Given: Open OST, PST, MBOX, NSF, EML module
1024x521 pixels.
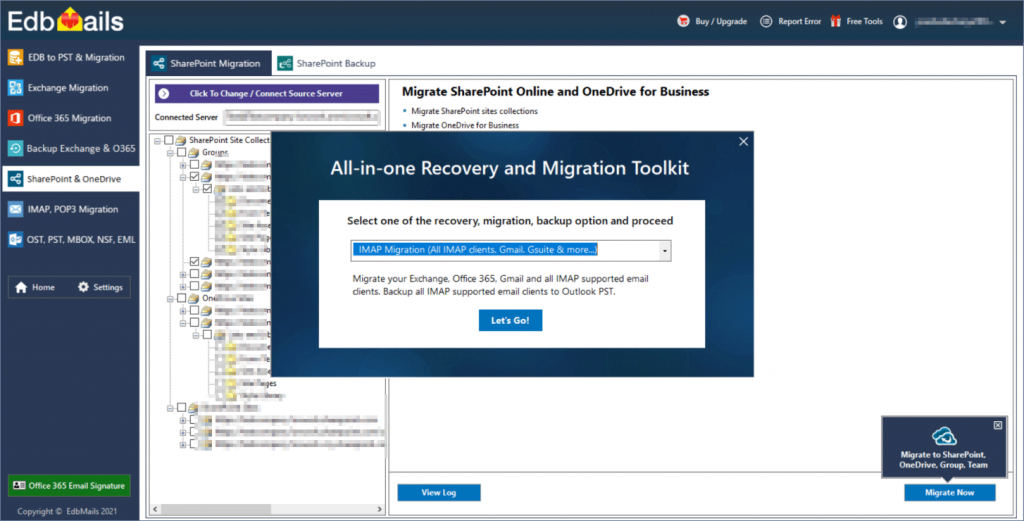Looking at the screenshot, I should tap(69, 240).
